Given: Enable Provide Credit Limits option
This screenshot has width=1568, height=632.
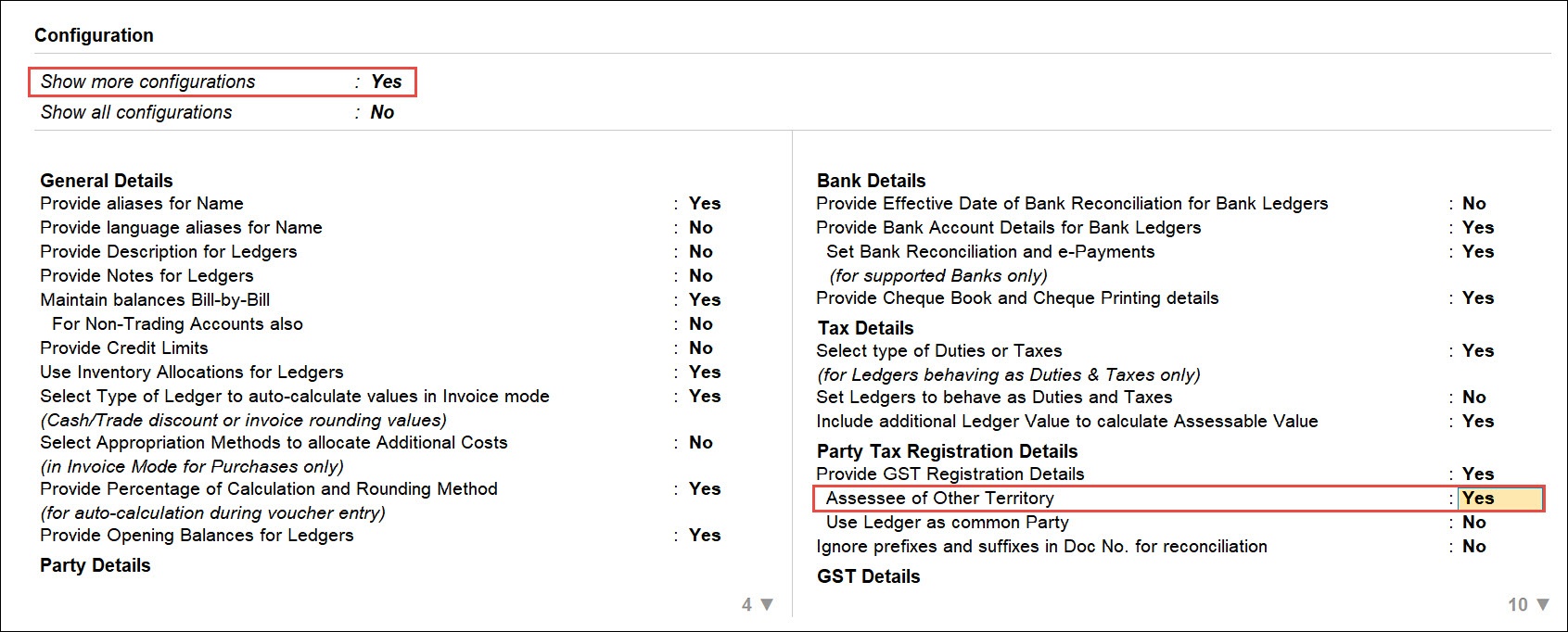Looking at the screenshot, I should coord(701,348).
